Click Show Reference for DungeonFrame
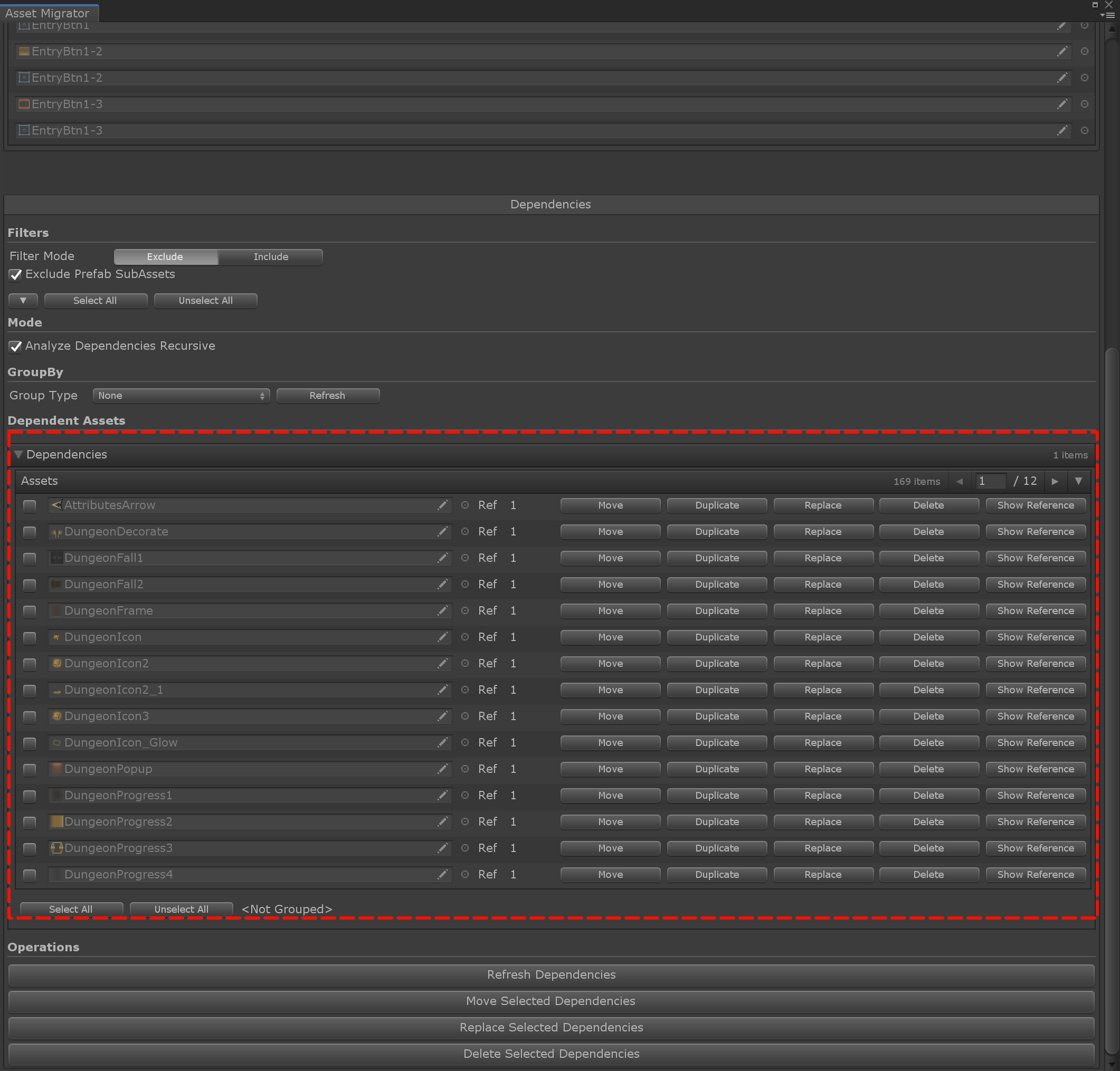The width and height of the screenshot is (1120, 1071). [x=1035, y=611]
